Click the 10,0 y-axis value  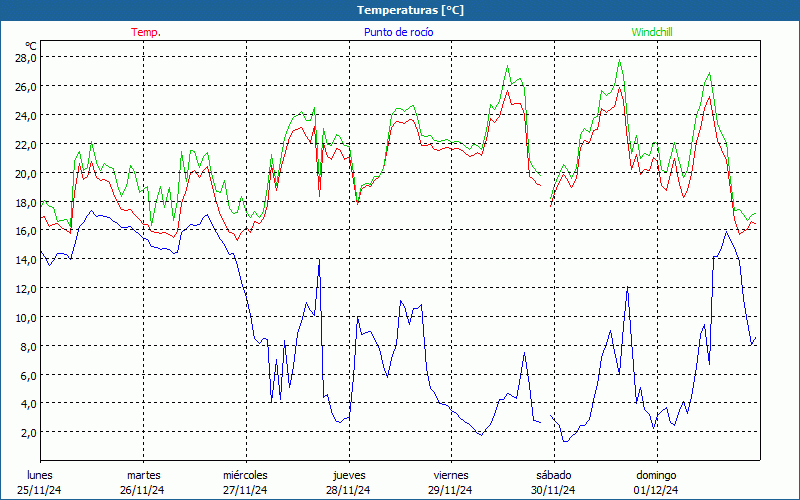[x=26, y=317]
